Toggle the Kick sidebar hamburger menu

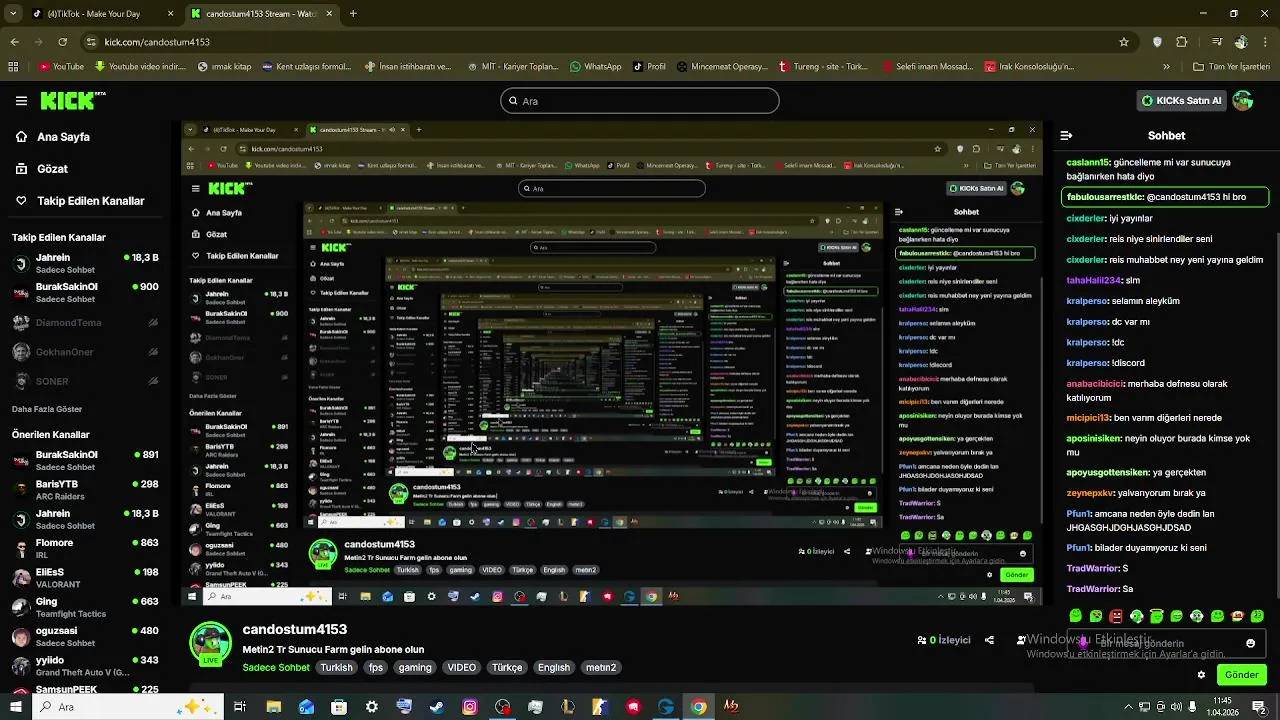[21, 100]
